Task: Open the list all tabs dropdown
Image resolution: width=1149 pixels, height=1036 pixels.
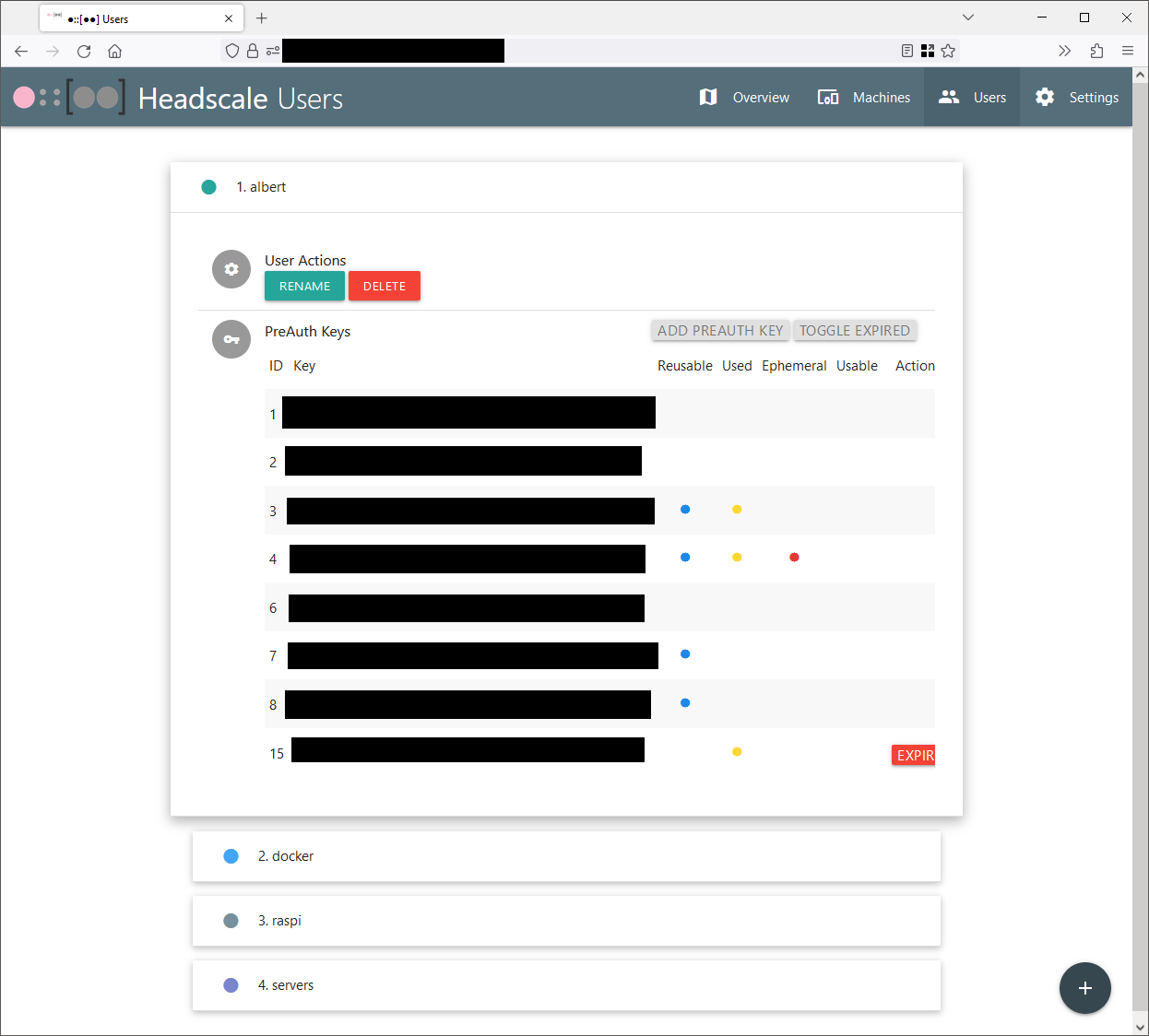Action: pos(967,18)
